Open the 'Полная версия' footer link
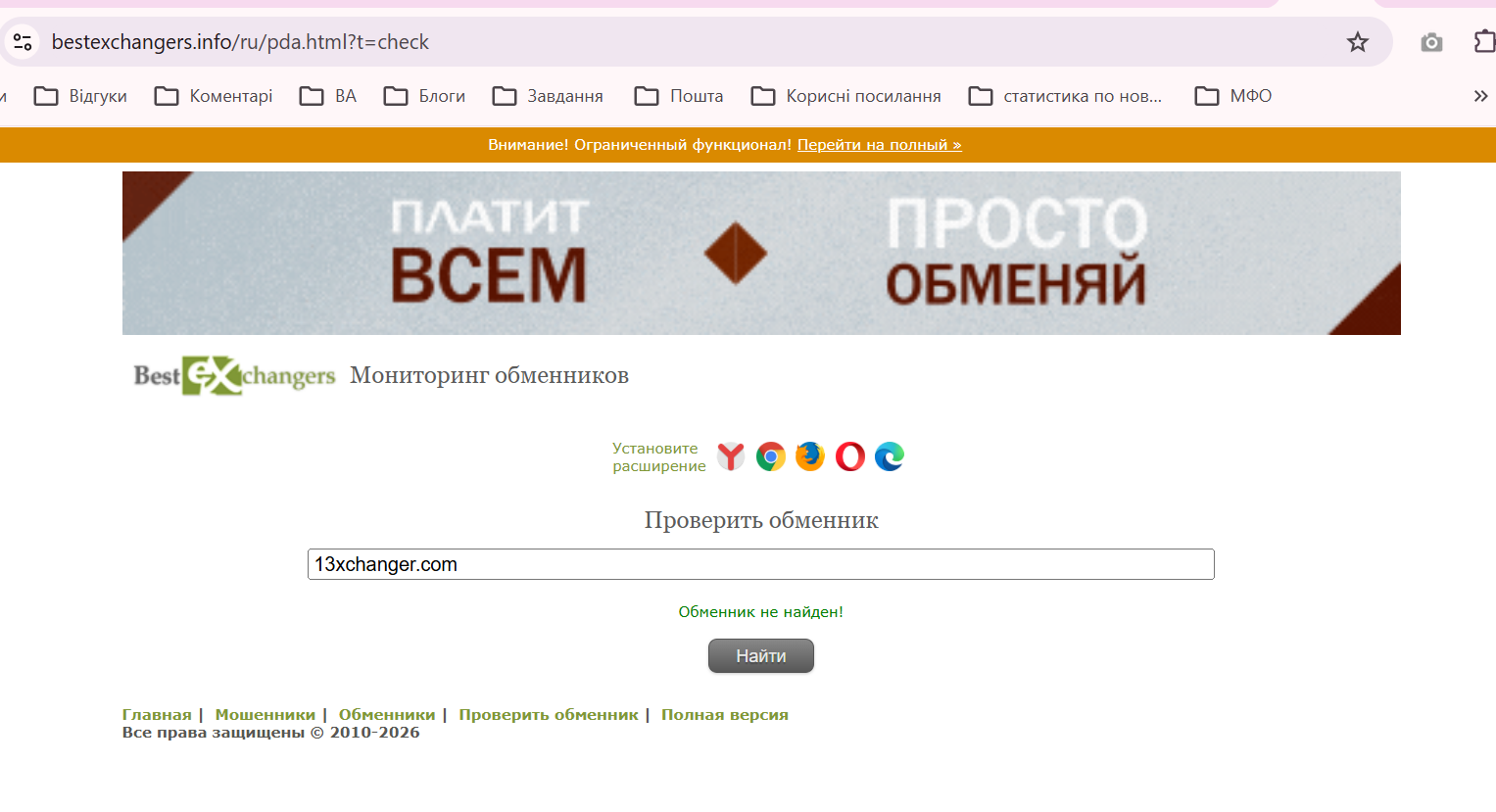This screenshot has width=1496, height=812. coord(725,715)
